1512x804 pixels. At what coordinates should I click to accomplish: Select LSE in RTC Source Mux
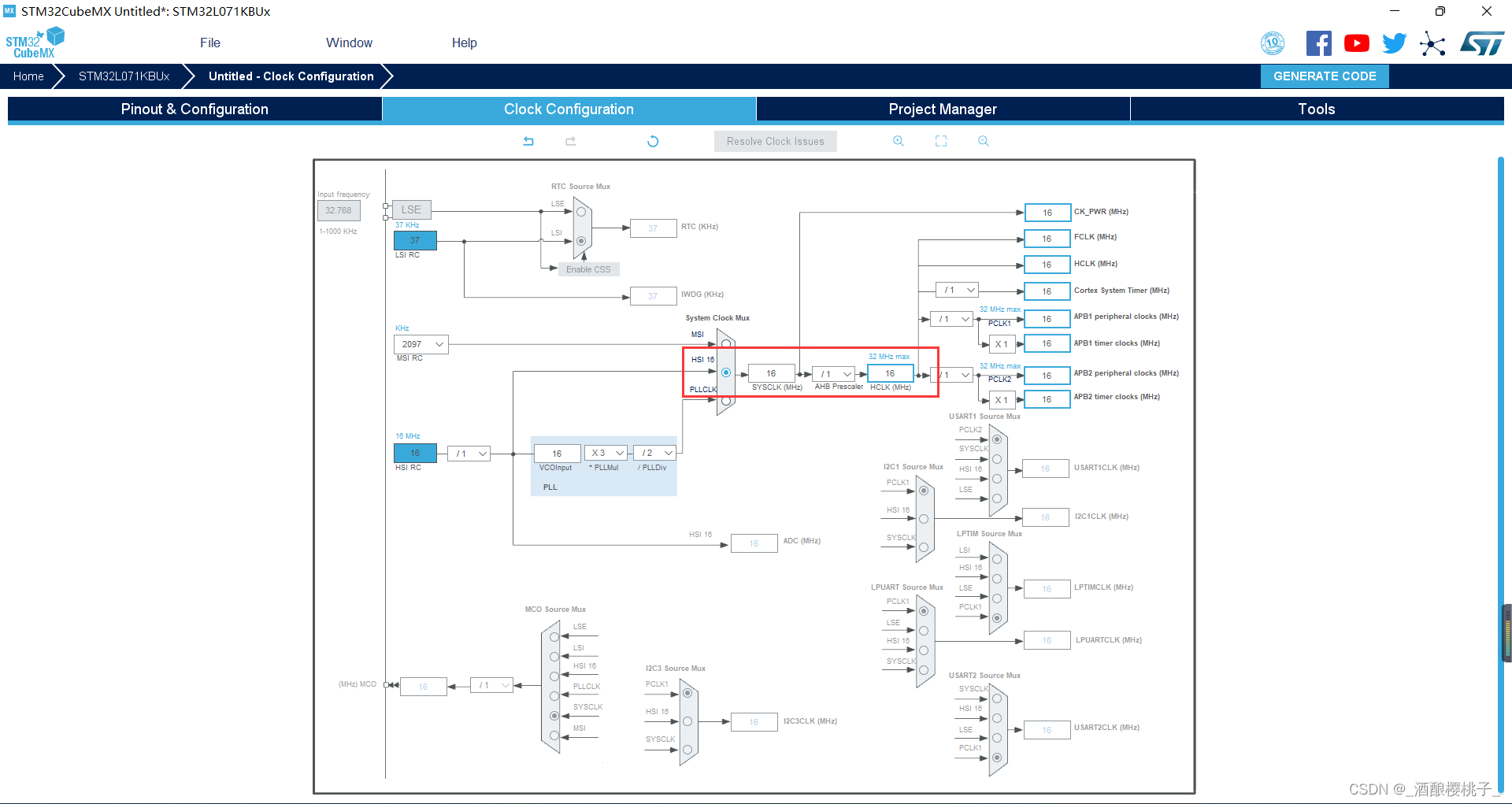(x=581, y=212)
